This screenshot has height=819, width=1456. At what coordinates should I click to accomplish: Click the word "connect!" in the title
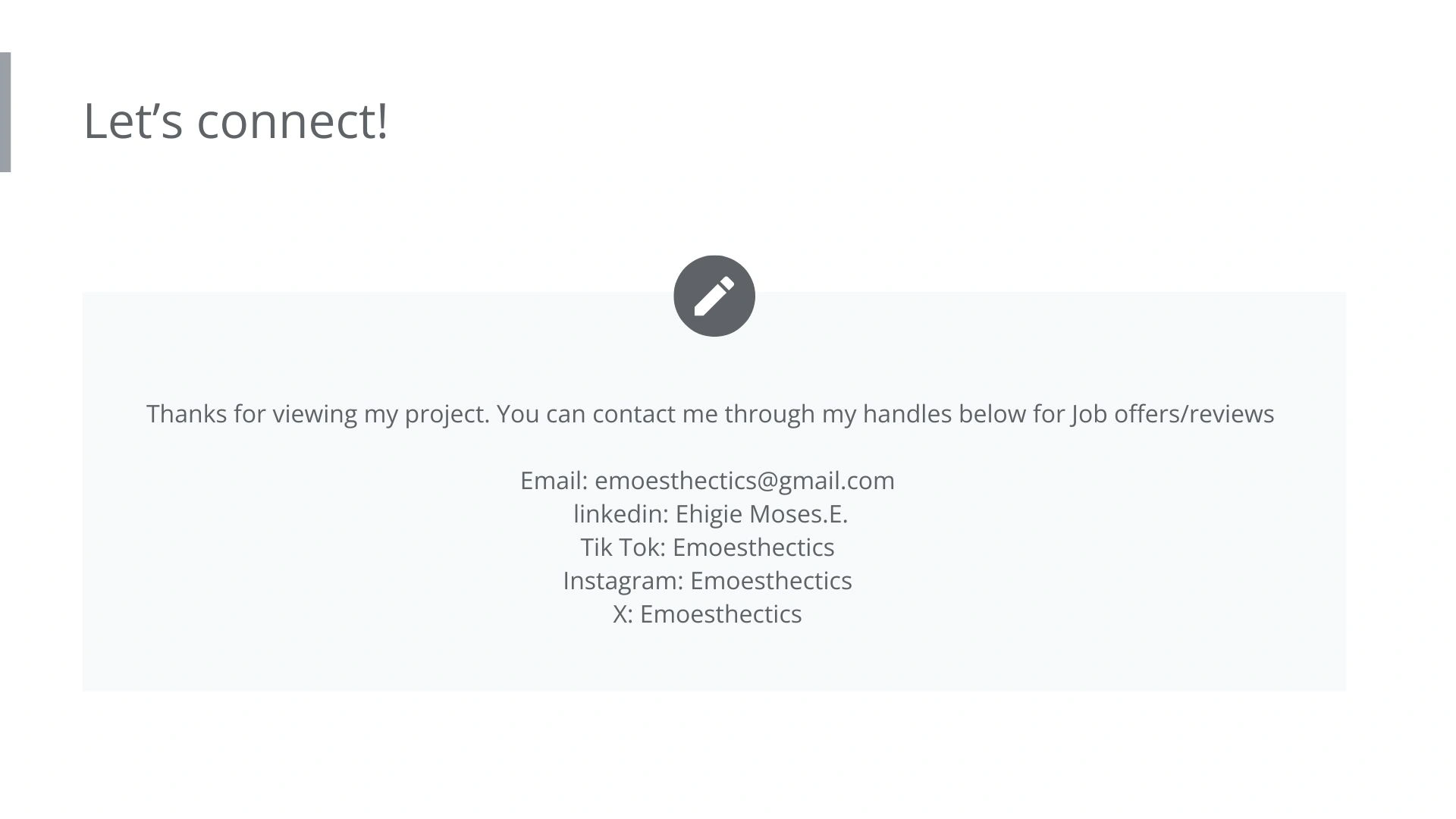[293, 121]
